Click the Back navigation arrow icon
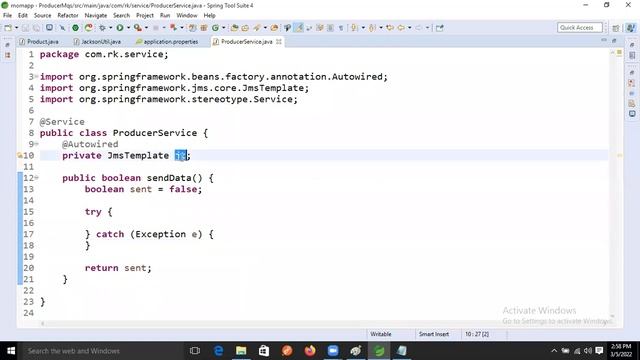This screenshot has width=640, height=360. (401, 28)
